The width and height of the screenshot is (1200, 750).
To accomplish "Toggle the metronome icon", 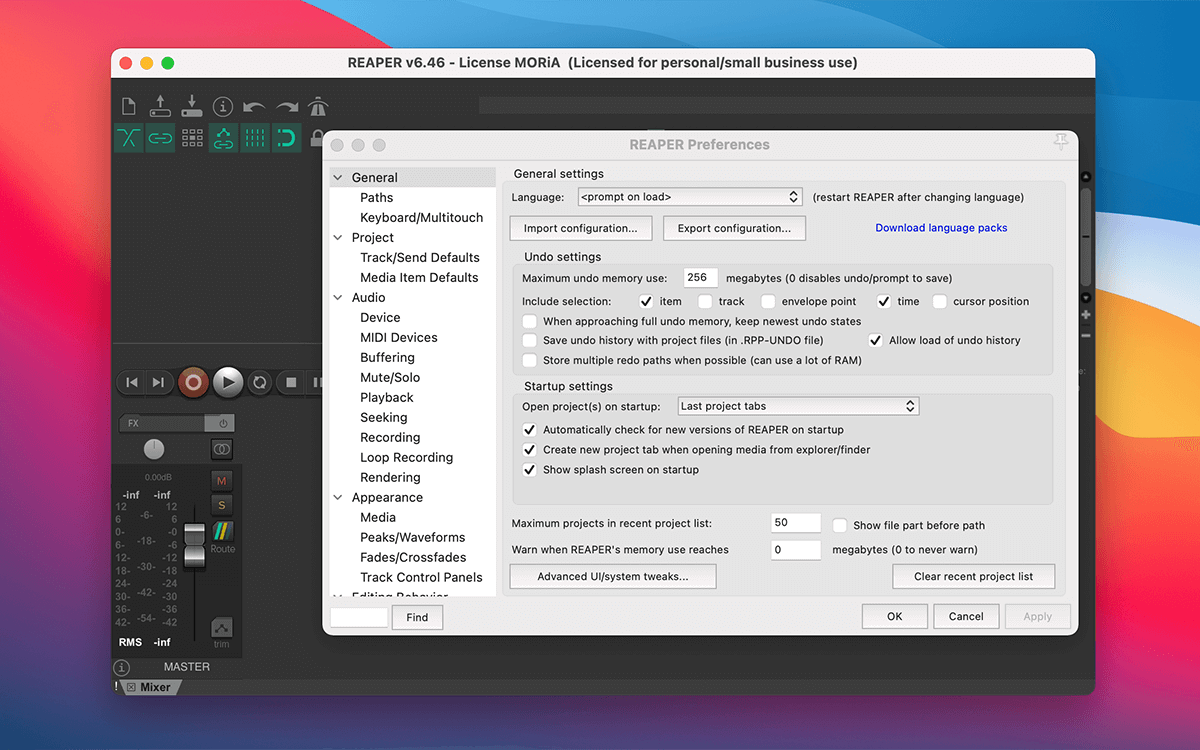I will [318, 106].
